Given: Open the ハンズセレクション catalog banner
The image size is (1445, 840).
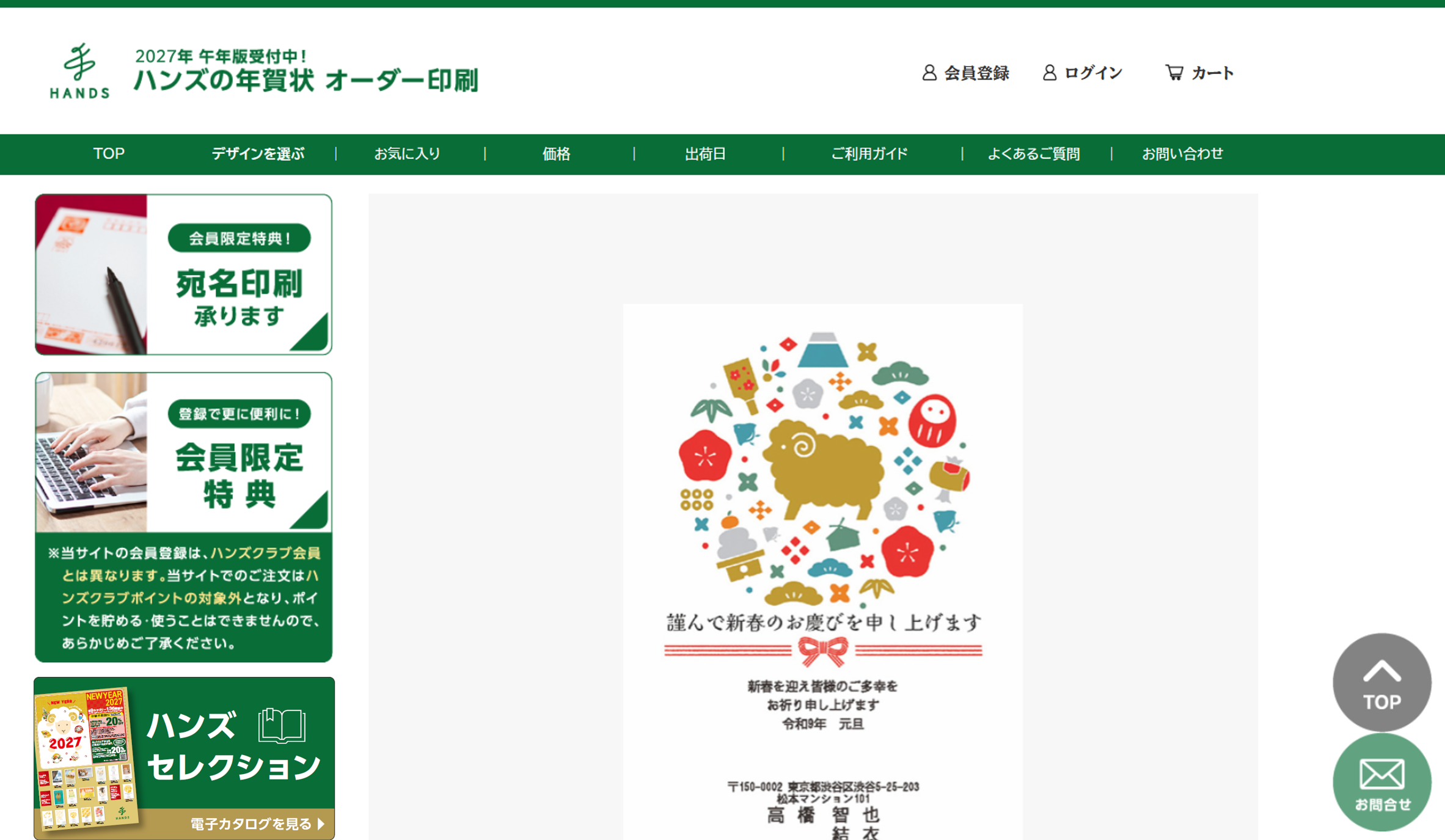Looking at the screenshot, I should [184, 758].
